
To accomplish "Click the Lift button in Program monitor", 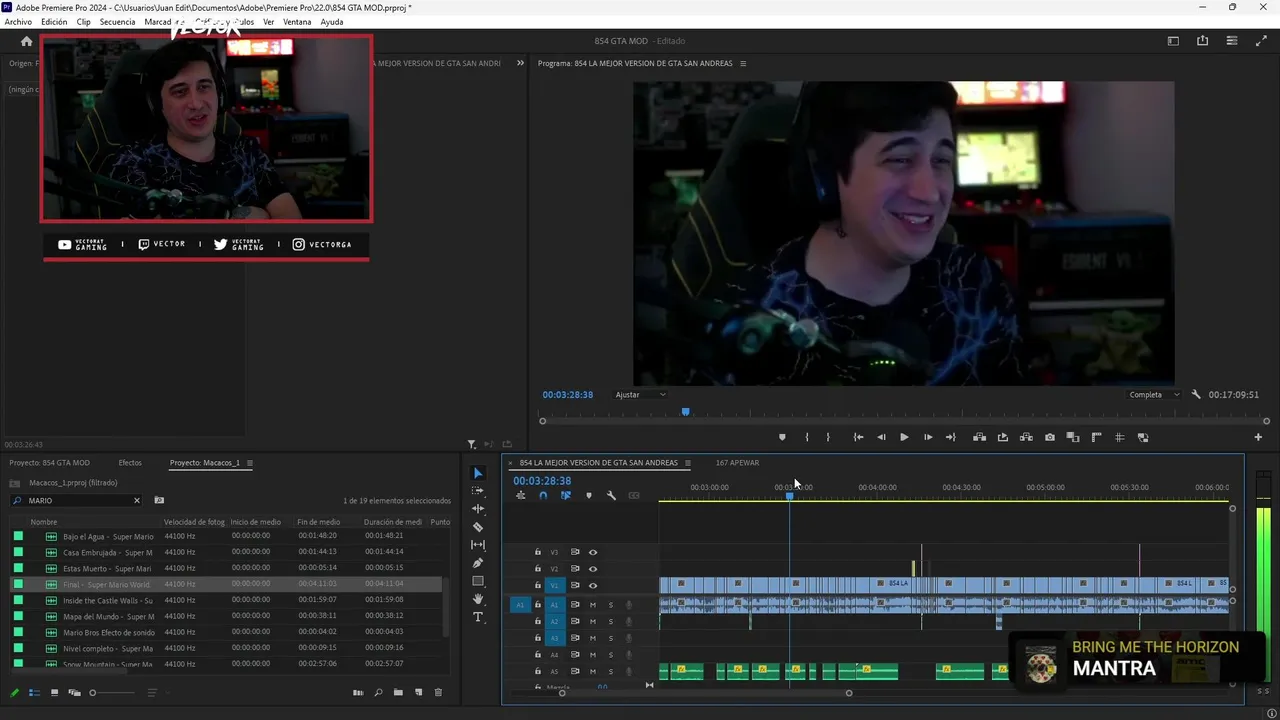I will tap(979, 437).
